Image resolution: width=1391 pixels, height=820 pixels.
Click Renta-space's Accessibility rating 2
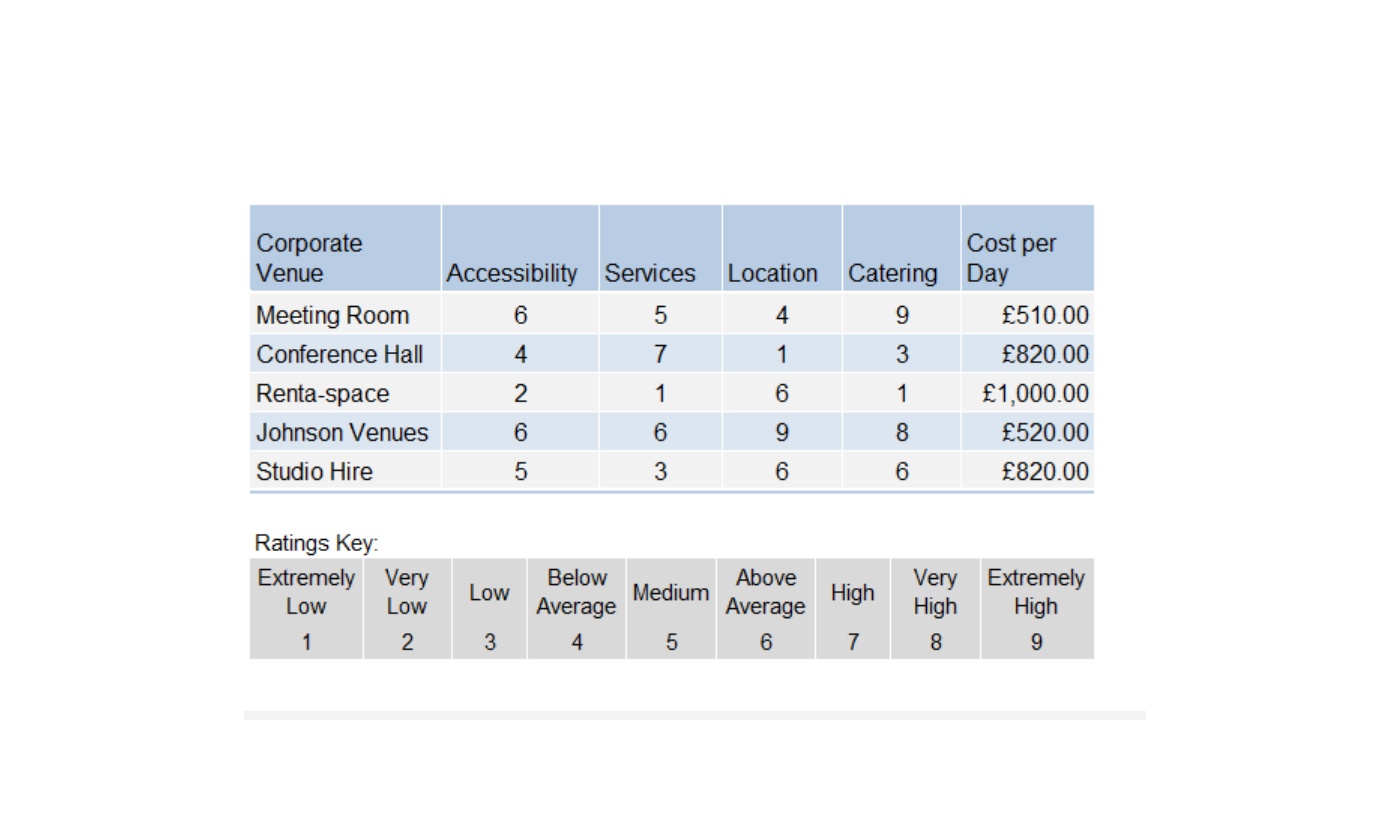tap(520, 393)
